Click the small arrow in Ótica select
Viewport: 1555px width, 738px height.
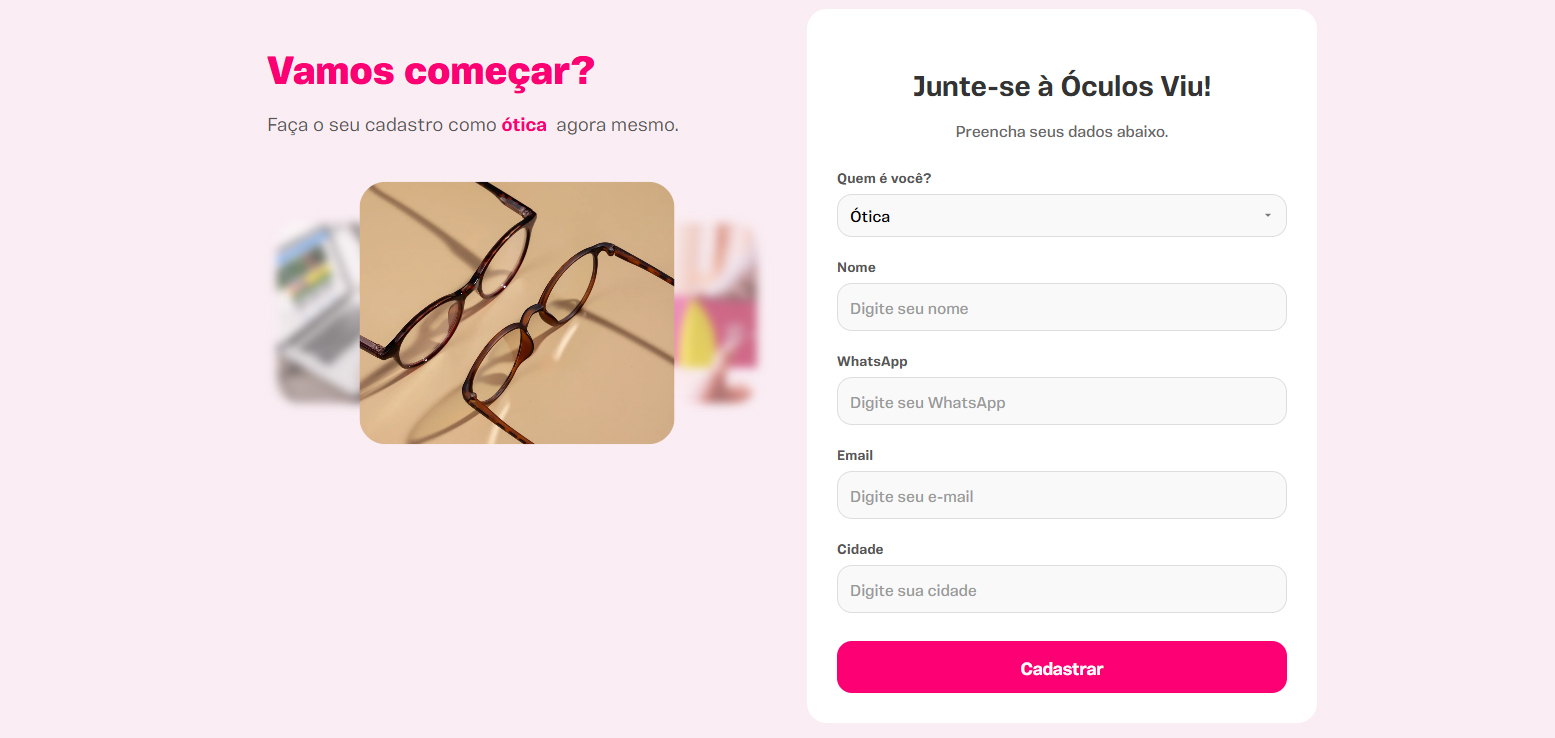[1267, 216]
